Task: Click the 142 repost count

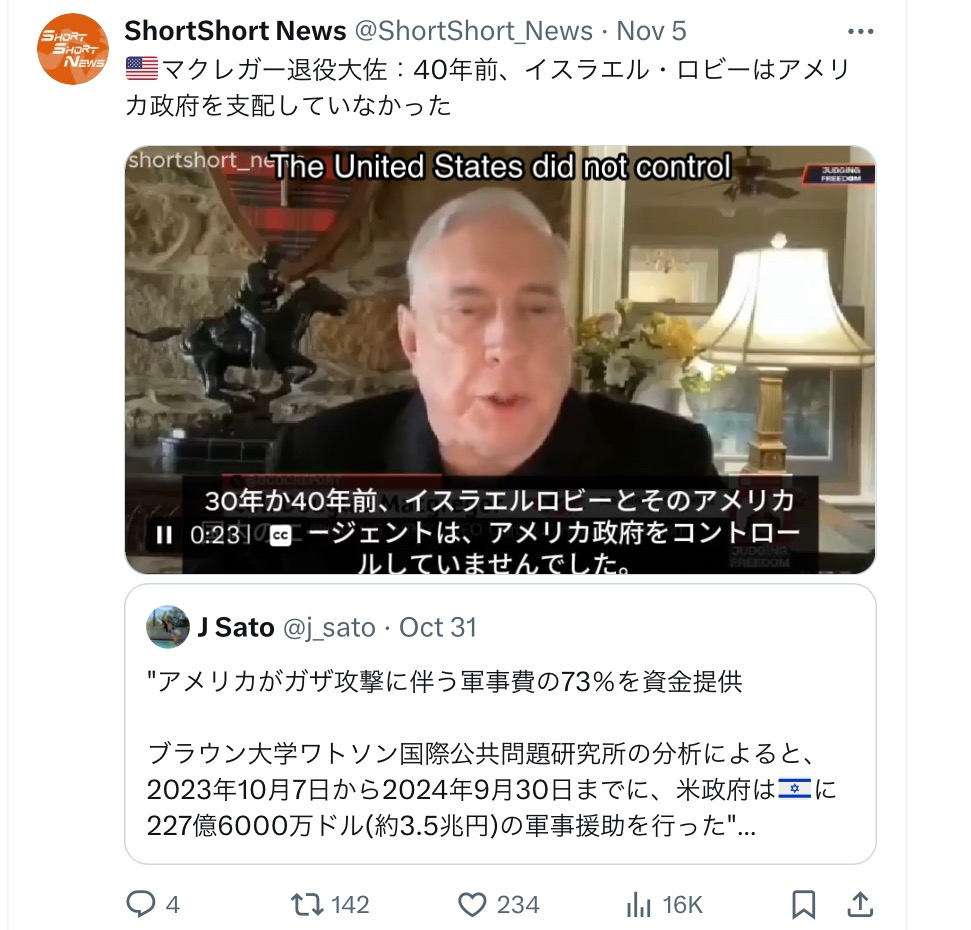Action: click(x=350, y=905)
